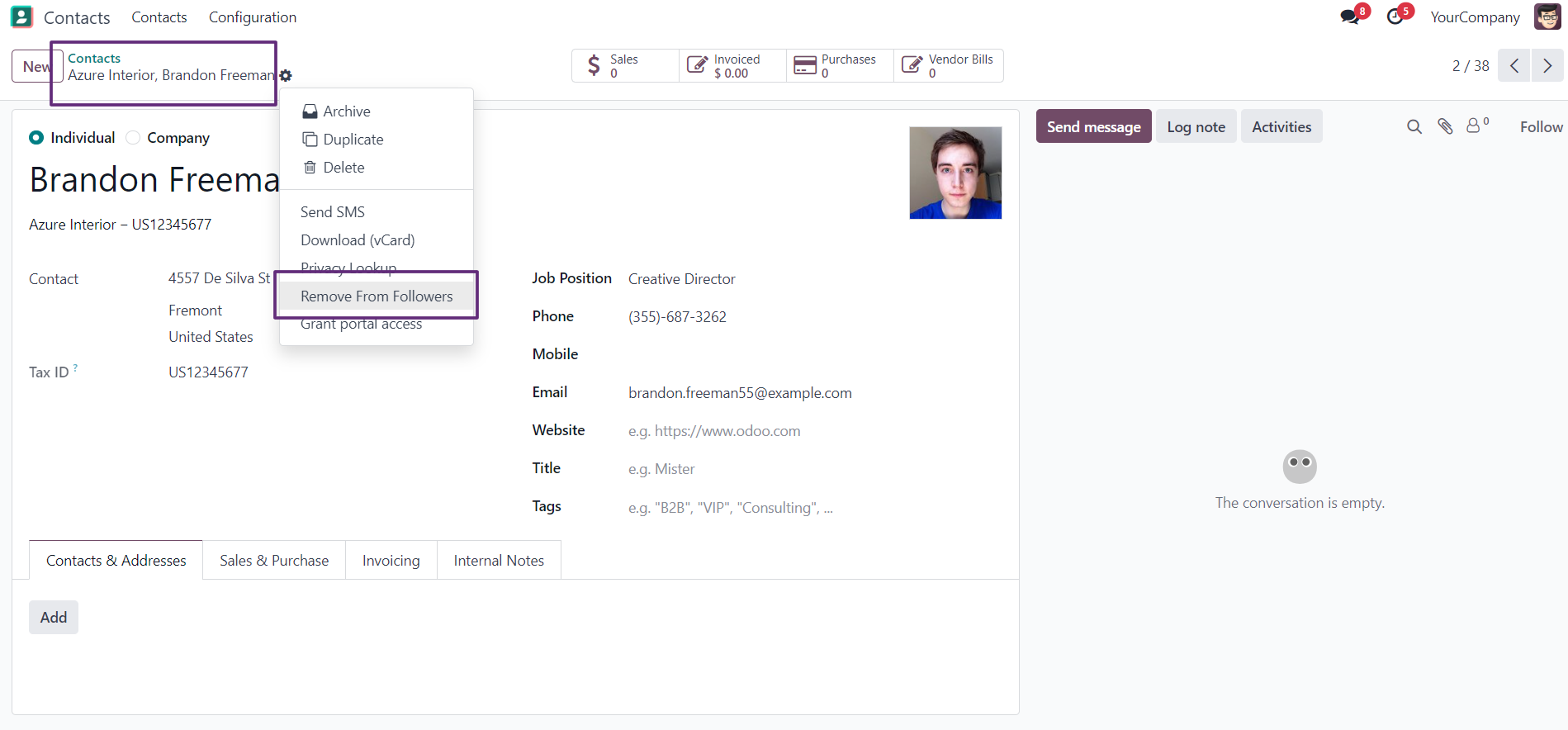This screenshot has width=1568, height=730.
Task: Click Brandon Freeman's profile photo
Action: click(955, 173)
